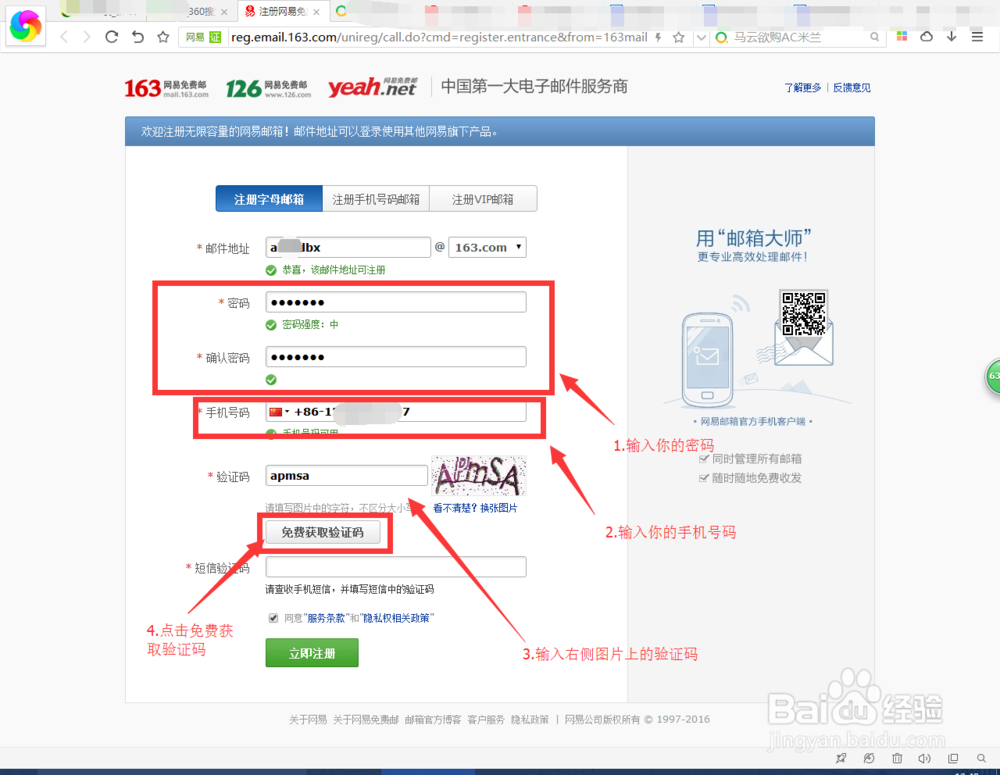Screen dimensions: 1000x775
Task: Click the lightning speed-mode icon in address bar
Action: 658,37
